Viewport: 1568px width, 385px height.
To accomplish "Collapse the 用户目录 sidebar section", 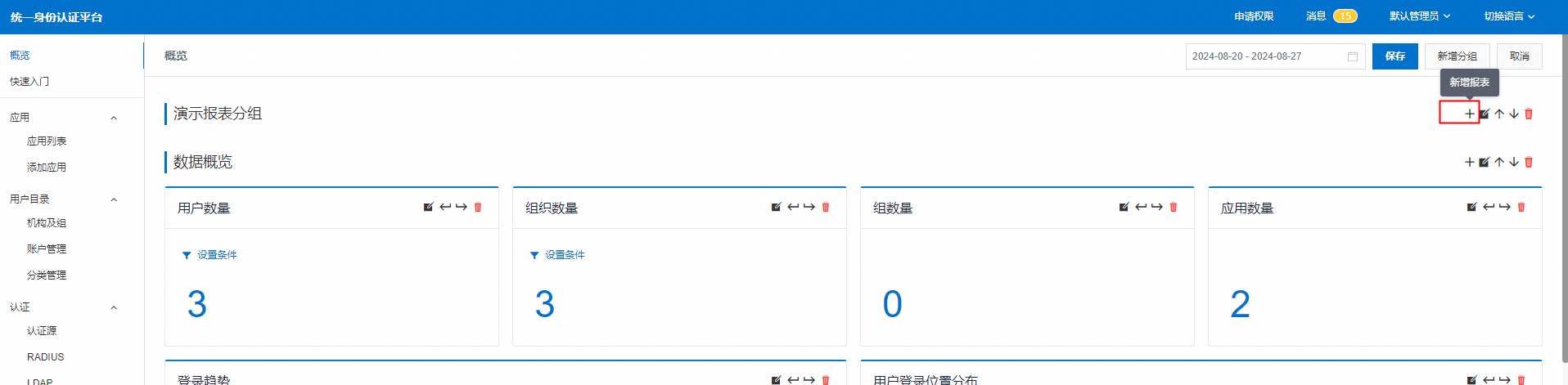I will pos(114,199).
